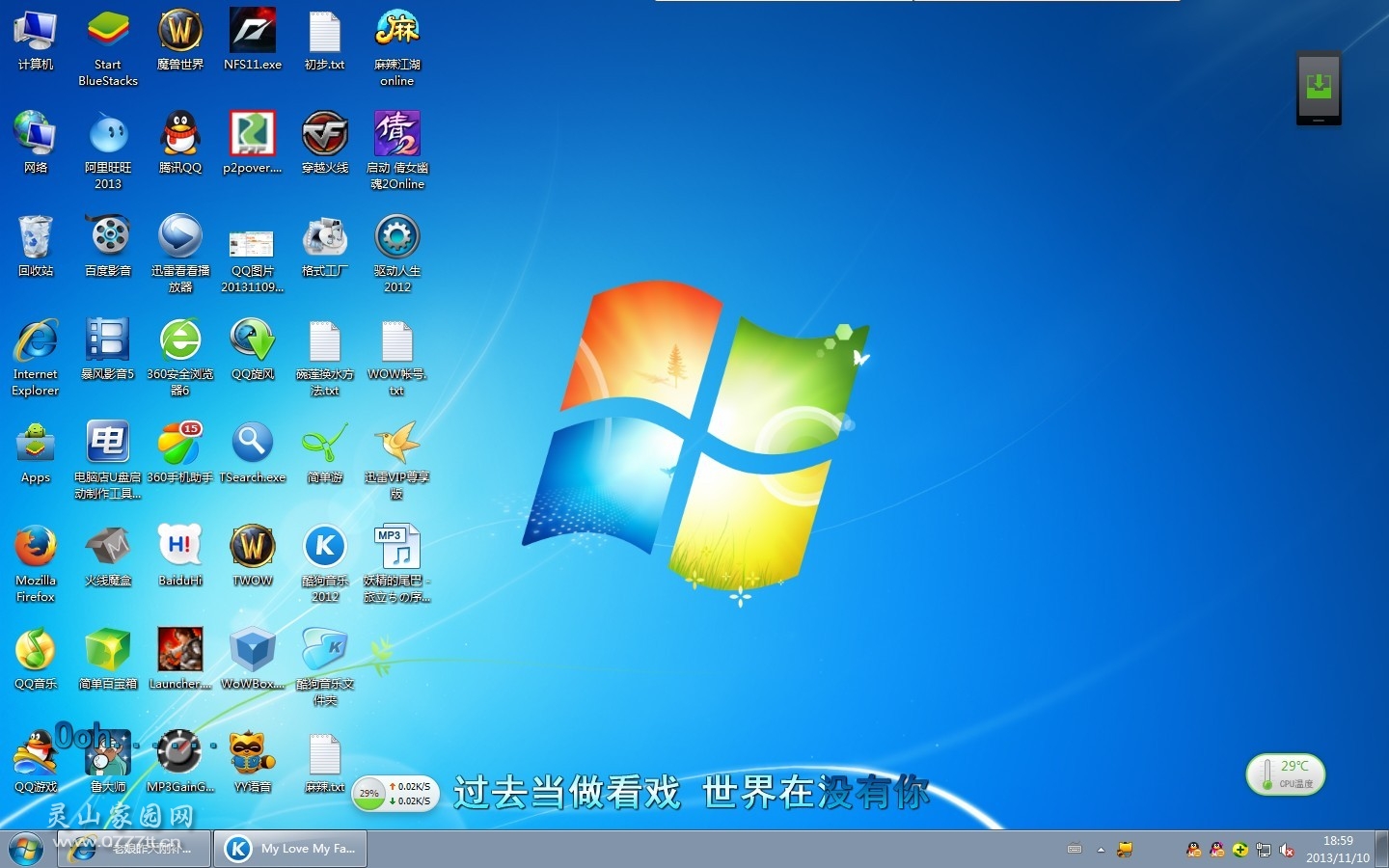Image resolution: width=1389 pixels, height=868 pixels.
Task: Open the yellow folder tray icon
Action: [x=1125, y=850]
